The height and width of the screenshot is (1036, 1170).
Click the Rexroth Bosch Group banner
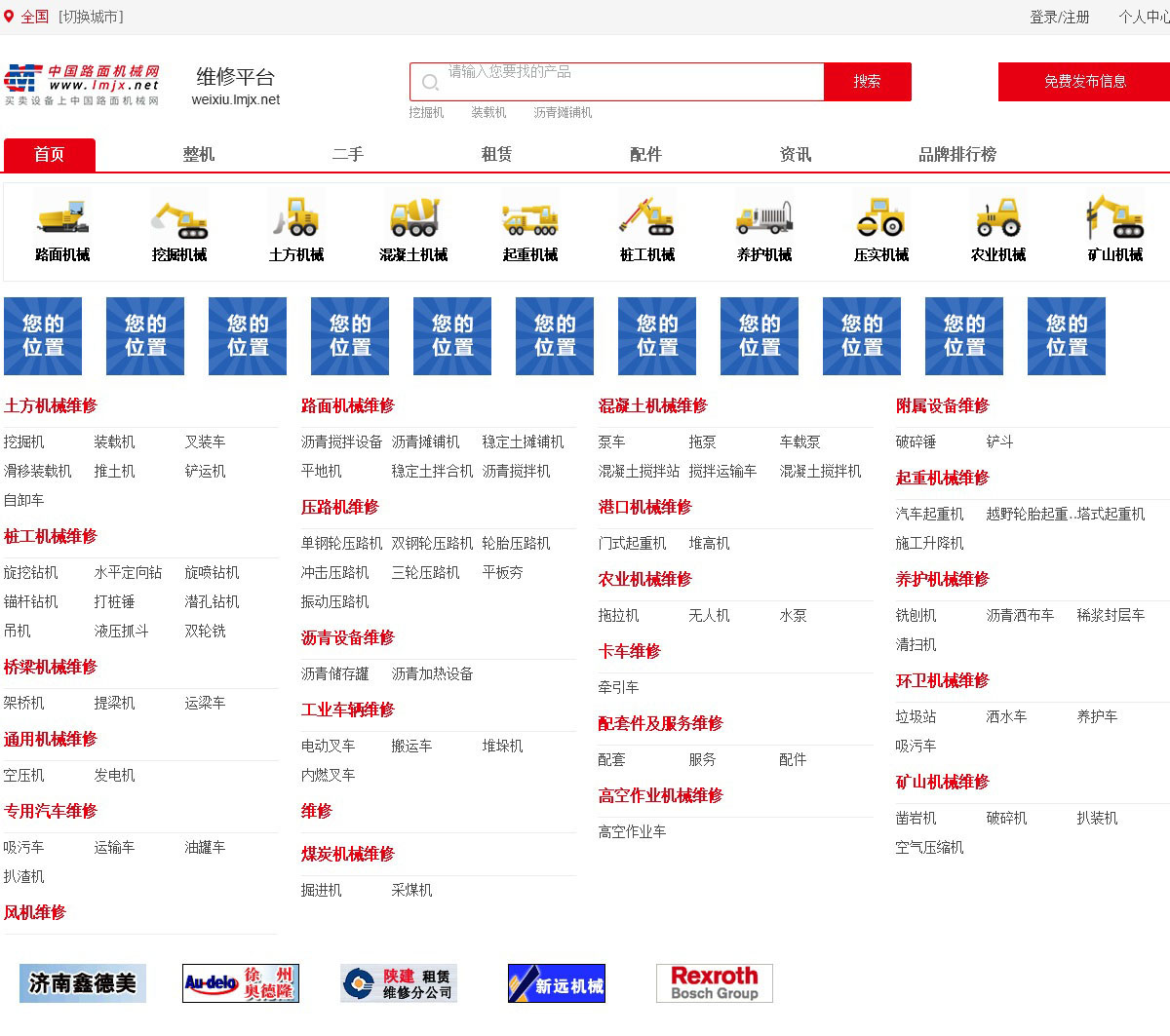[715, 983]
